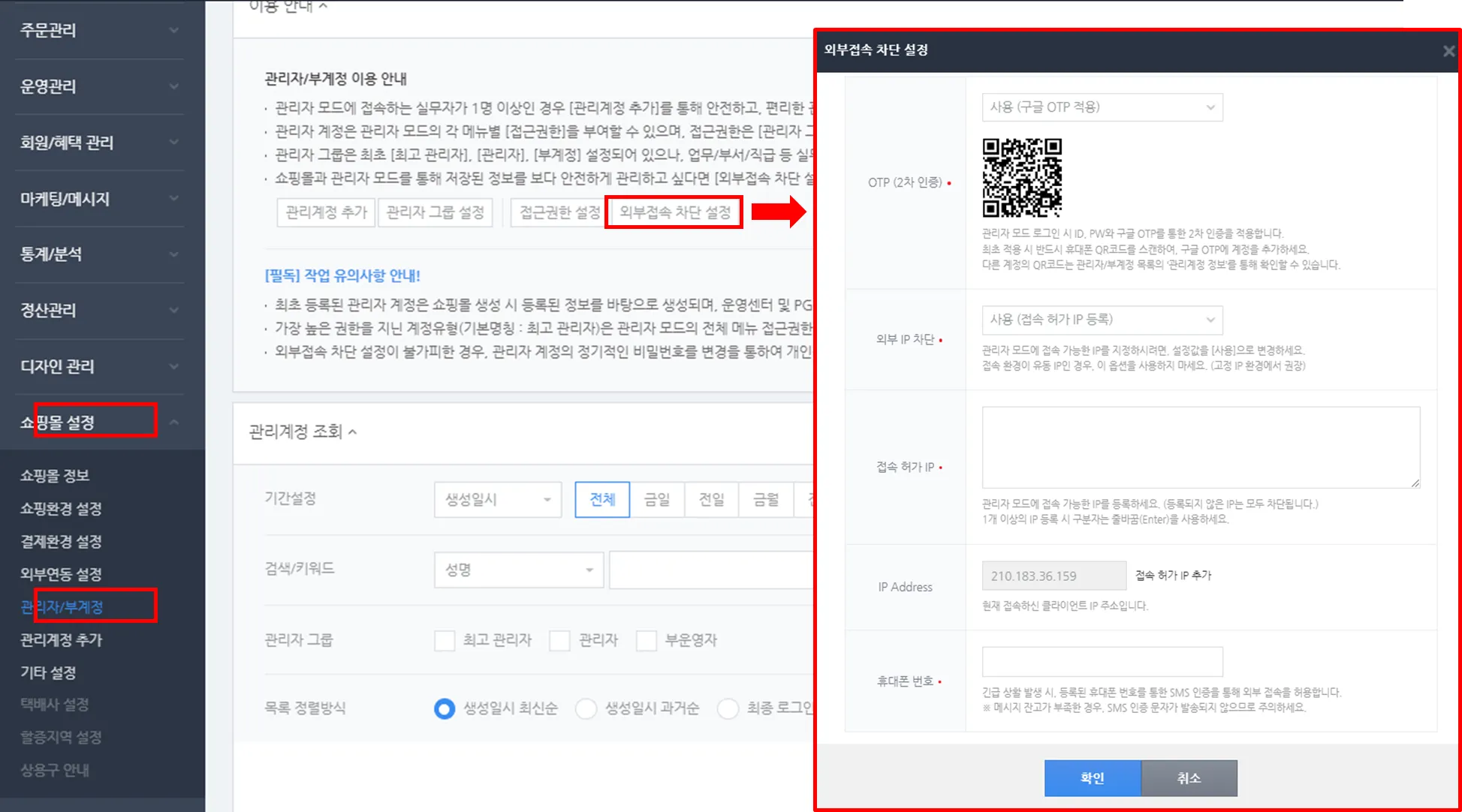The height and width of the screenshot is (812, 1462).
Task: Collapse the 쇼핑몰 설정 menu chevron
Action: tap(174, 423)
